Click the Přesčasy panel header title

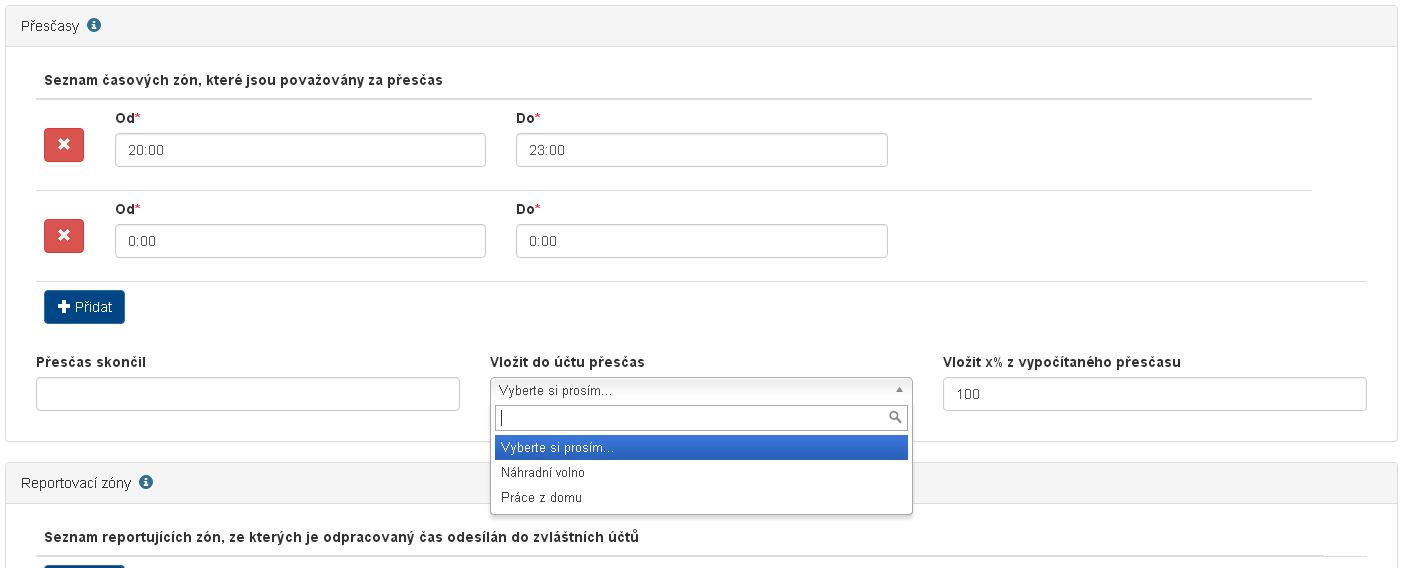(50, 25)
